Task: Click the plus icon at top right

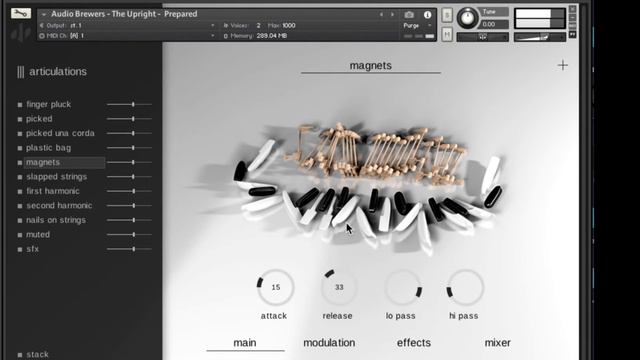Action: [562, 65]
